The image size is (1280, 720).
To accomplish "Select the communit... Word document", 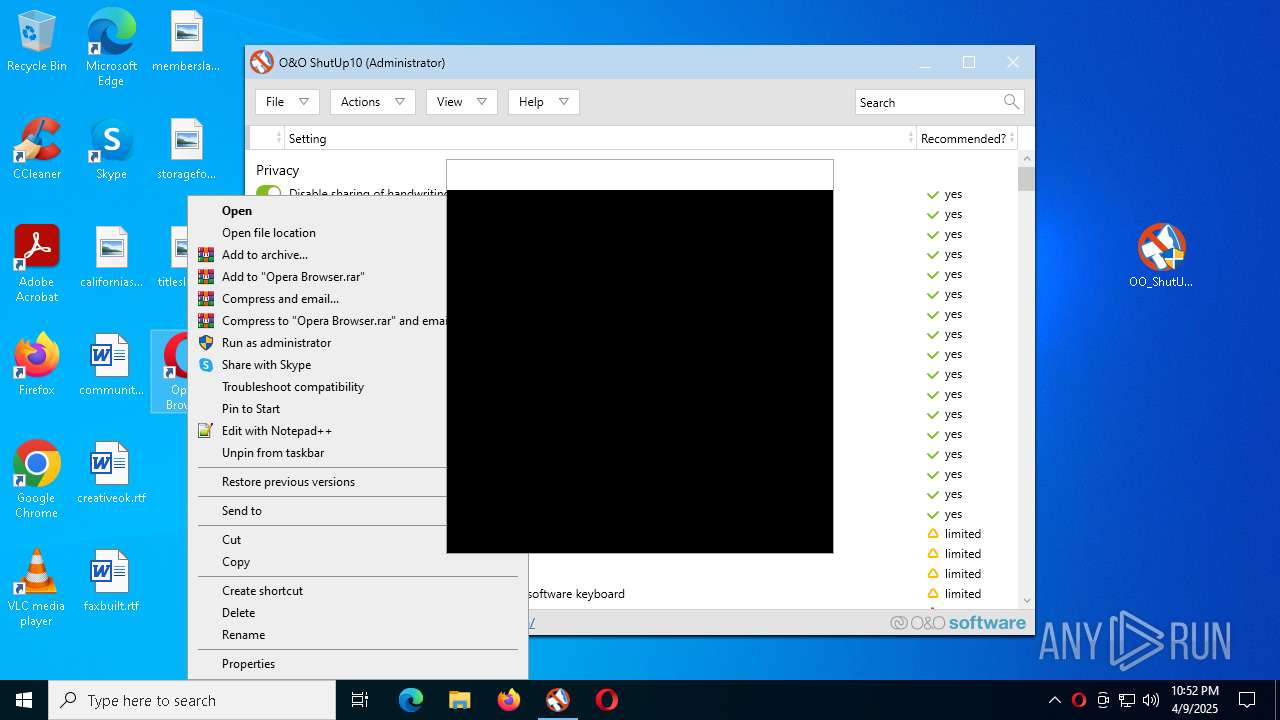I will (x=111, y=366).
